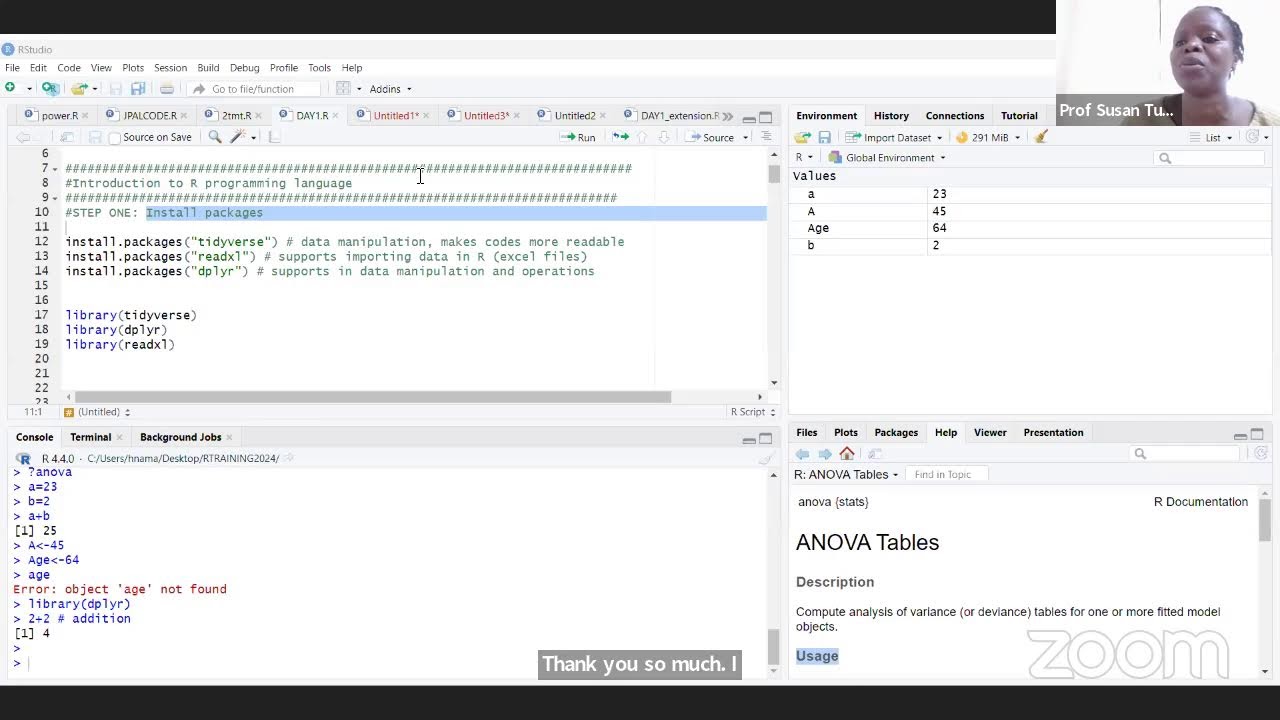Viewport: 1280px width, 720px height.
Task: Open the R: ANOVA Tables topic dropdown
Action: point(846,475)
